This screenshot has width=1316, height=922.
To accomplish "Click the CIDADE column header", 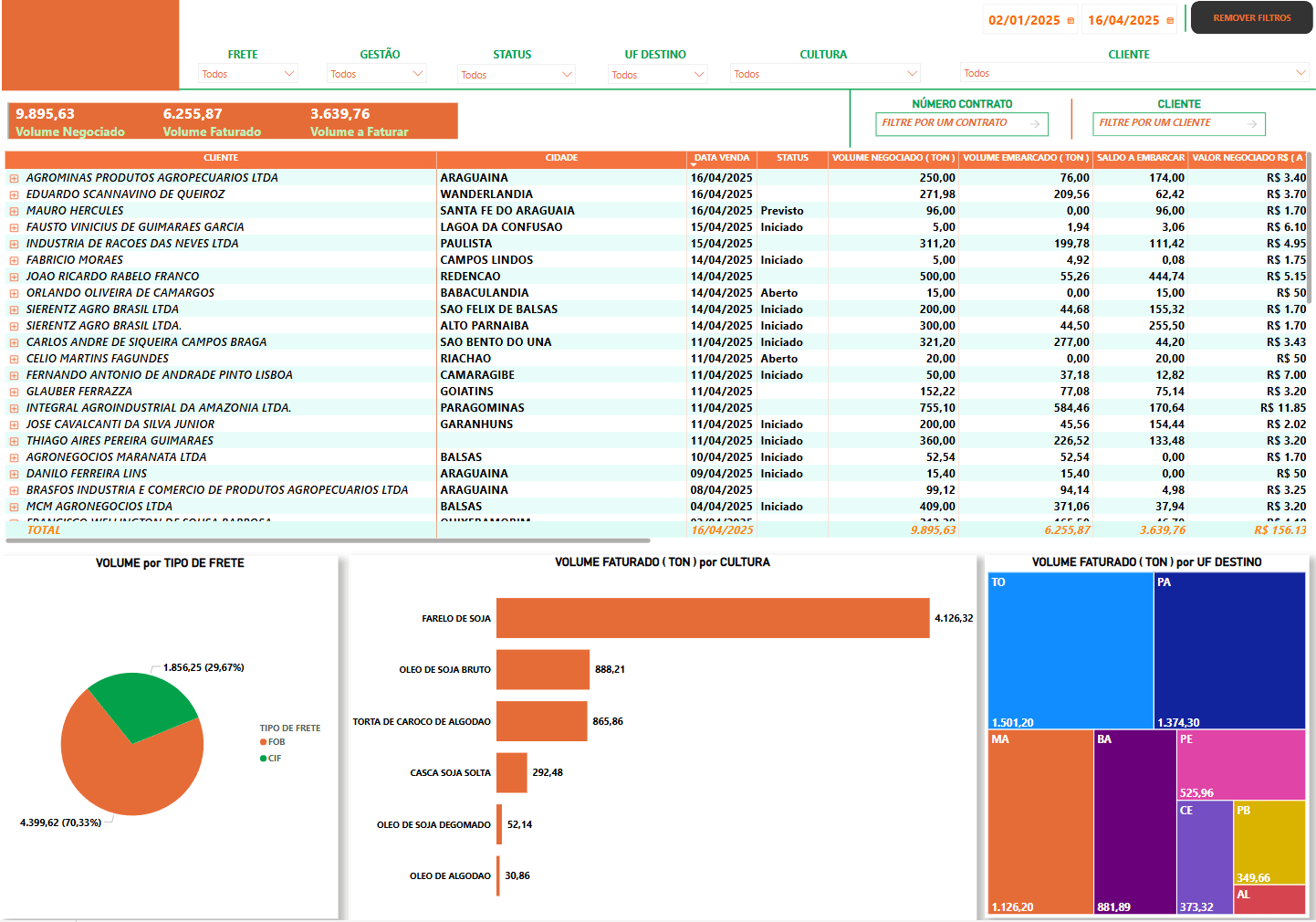I will point(561,158).
